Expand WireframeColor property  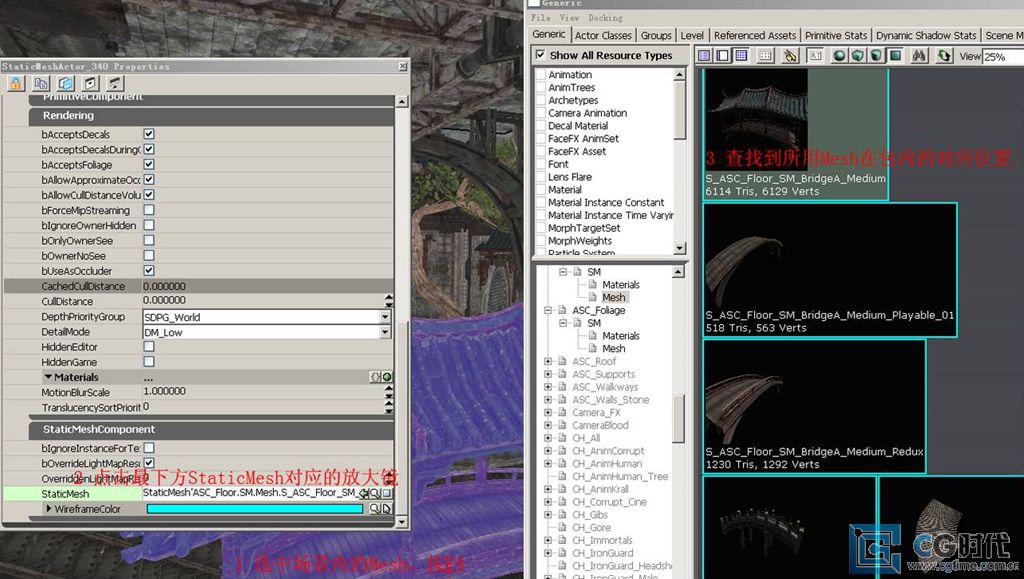(x=48, y=509)
